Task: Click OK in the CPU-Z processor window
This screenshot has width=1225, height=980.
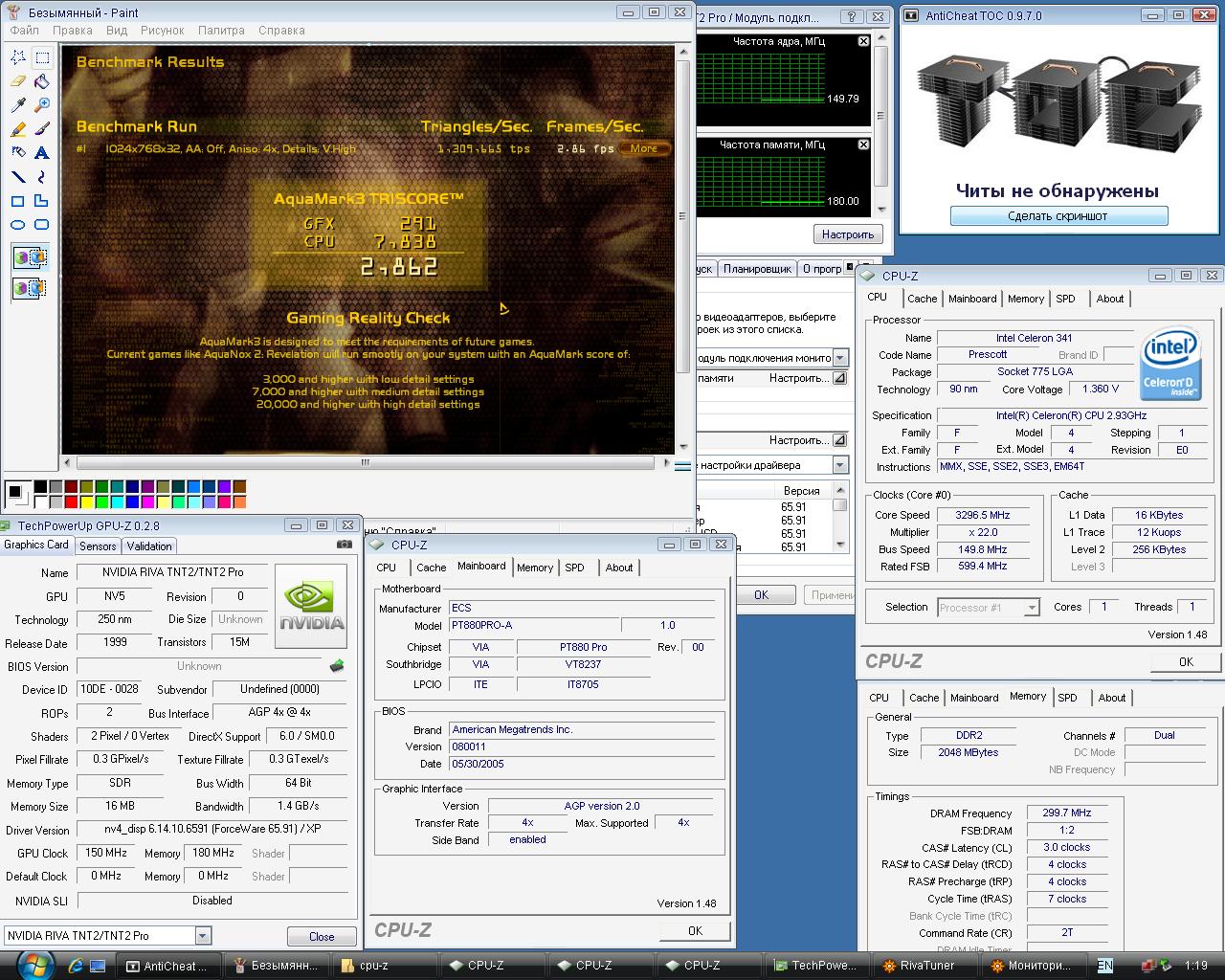Action: (x=1186, y=661)
